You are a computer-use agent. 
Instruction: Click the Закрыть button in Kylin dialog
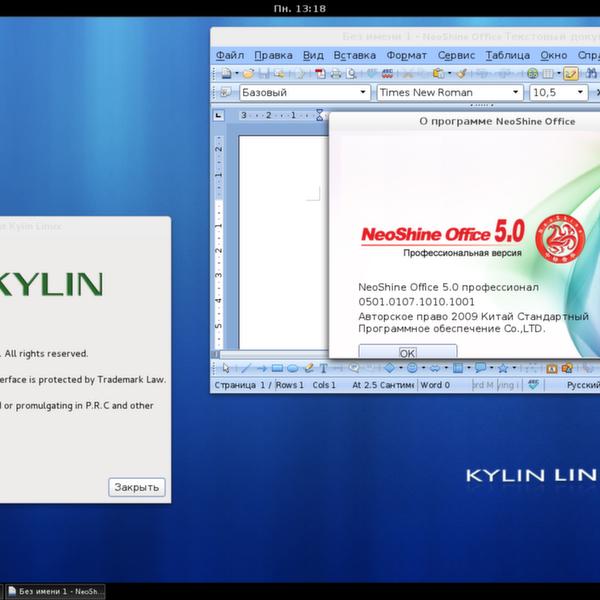(136, 487)
